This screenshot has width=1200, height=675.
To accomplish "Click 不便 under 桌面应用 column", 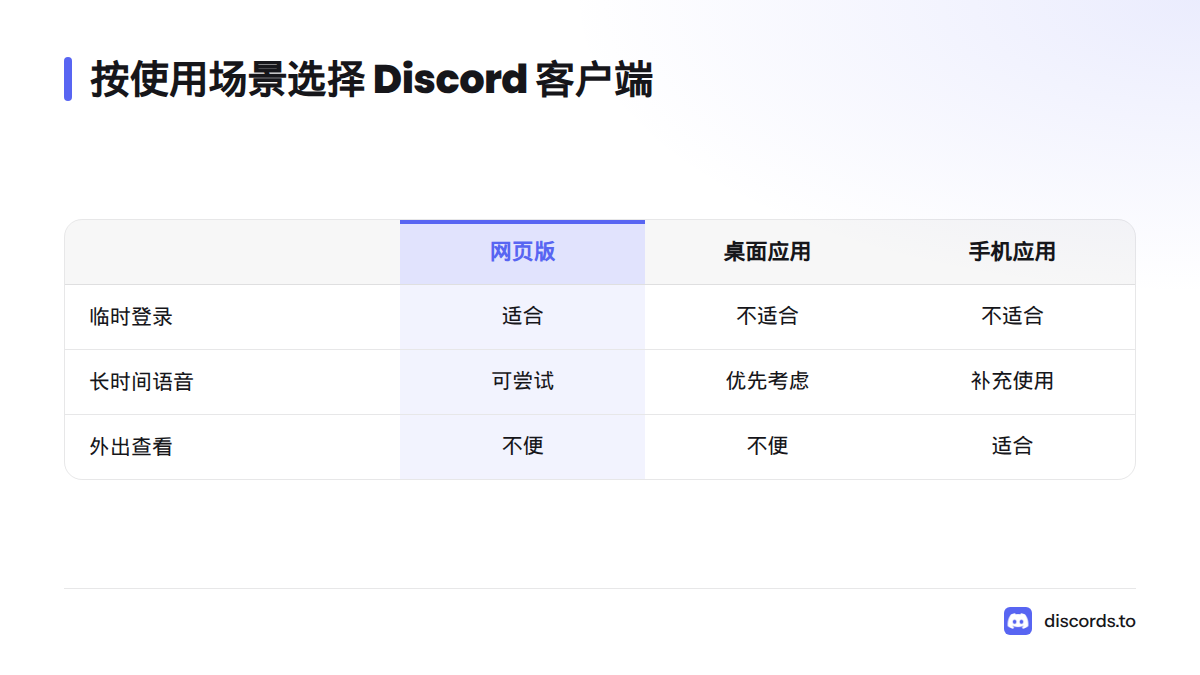I will (x=767, y=447).
